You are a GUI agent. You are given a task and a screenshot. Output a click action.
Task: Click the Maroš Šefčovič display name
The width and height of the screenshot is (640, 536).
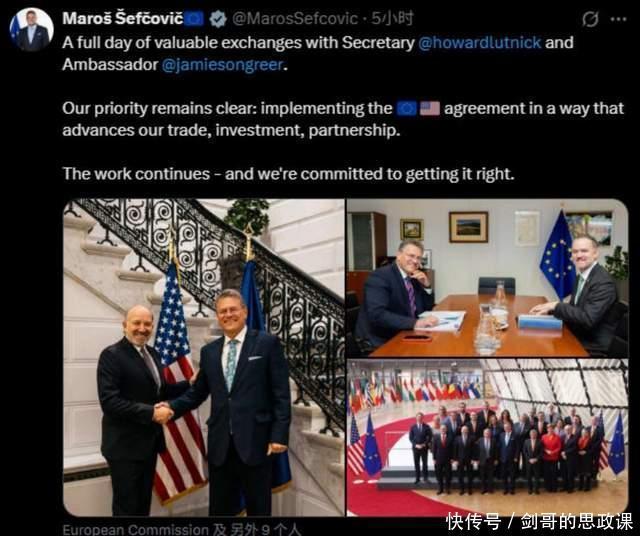123,19
